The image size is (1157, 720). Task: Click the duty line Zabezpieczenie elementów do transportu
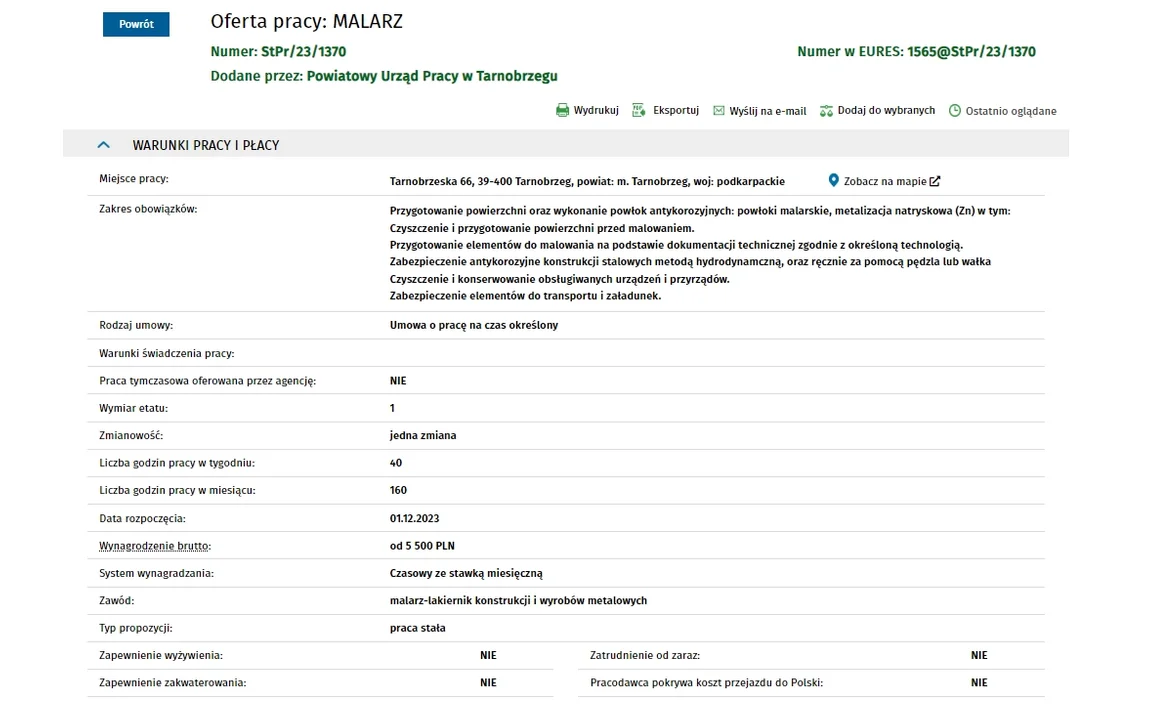coord(525,296)
